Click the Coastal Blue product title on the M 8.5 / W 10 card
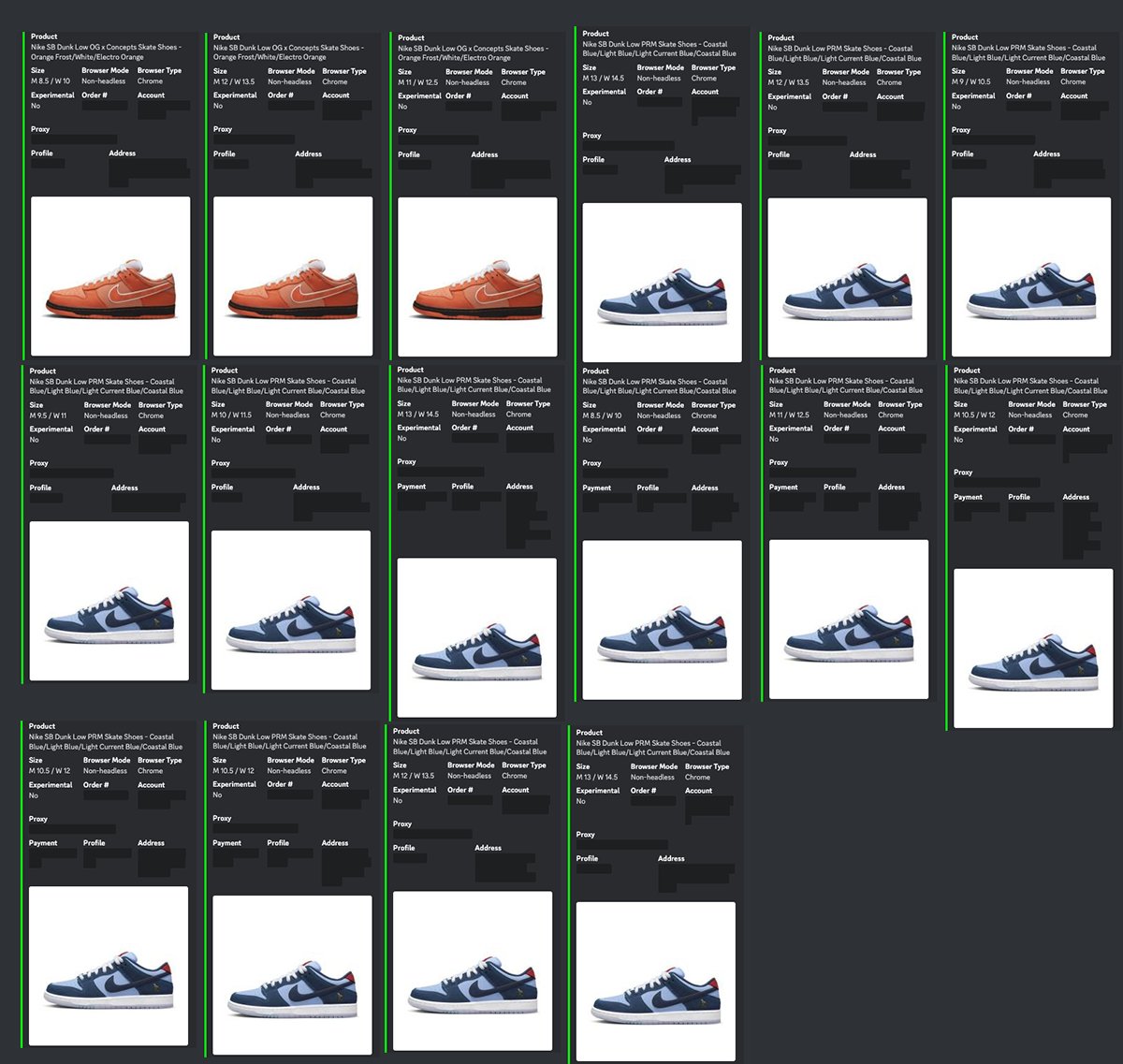Image resolution: width=1123 pixels, height=1064 pixels. tap(659, 386)
